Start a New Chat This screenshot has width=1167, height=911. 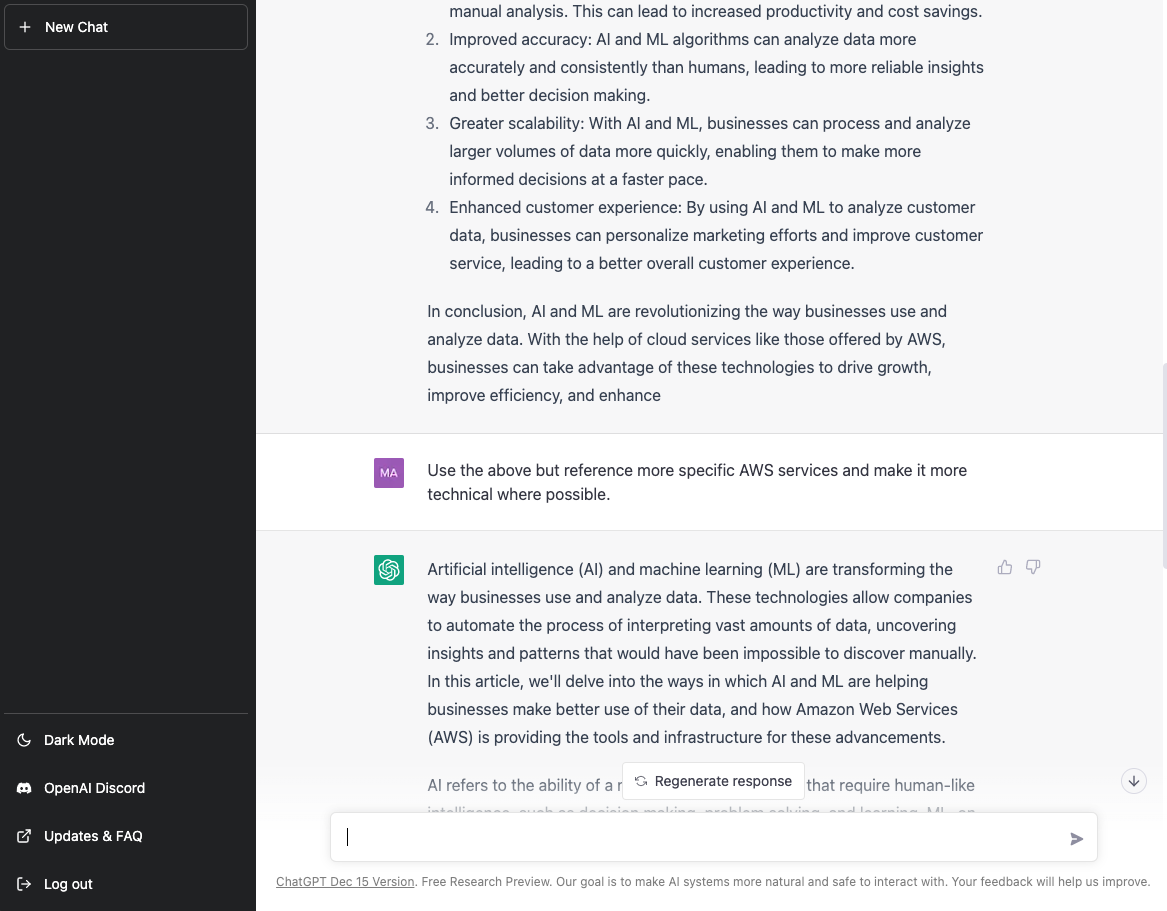126,27
